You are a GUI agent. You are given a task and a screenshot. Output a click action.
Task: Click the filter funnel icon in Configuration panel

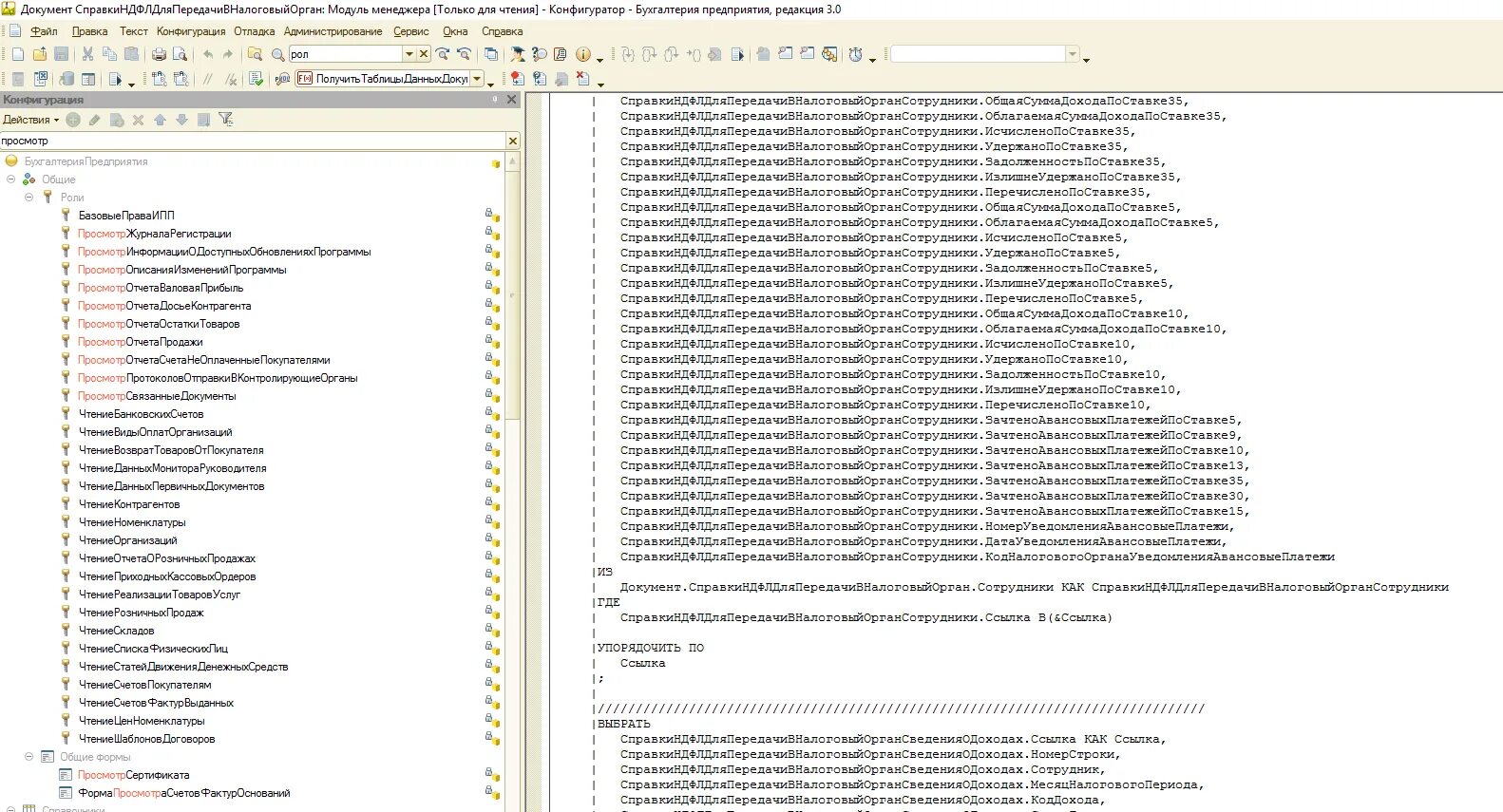tap(225, 120)
